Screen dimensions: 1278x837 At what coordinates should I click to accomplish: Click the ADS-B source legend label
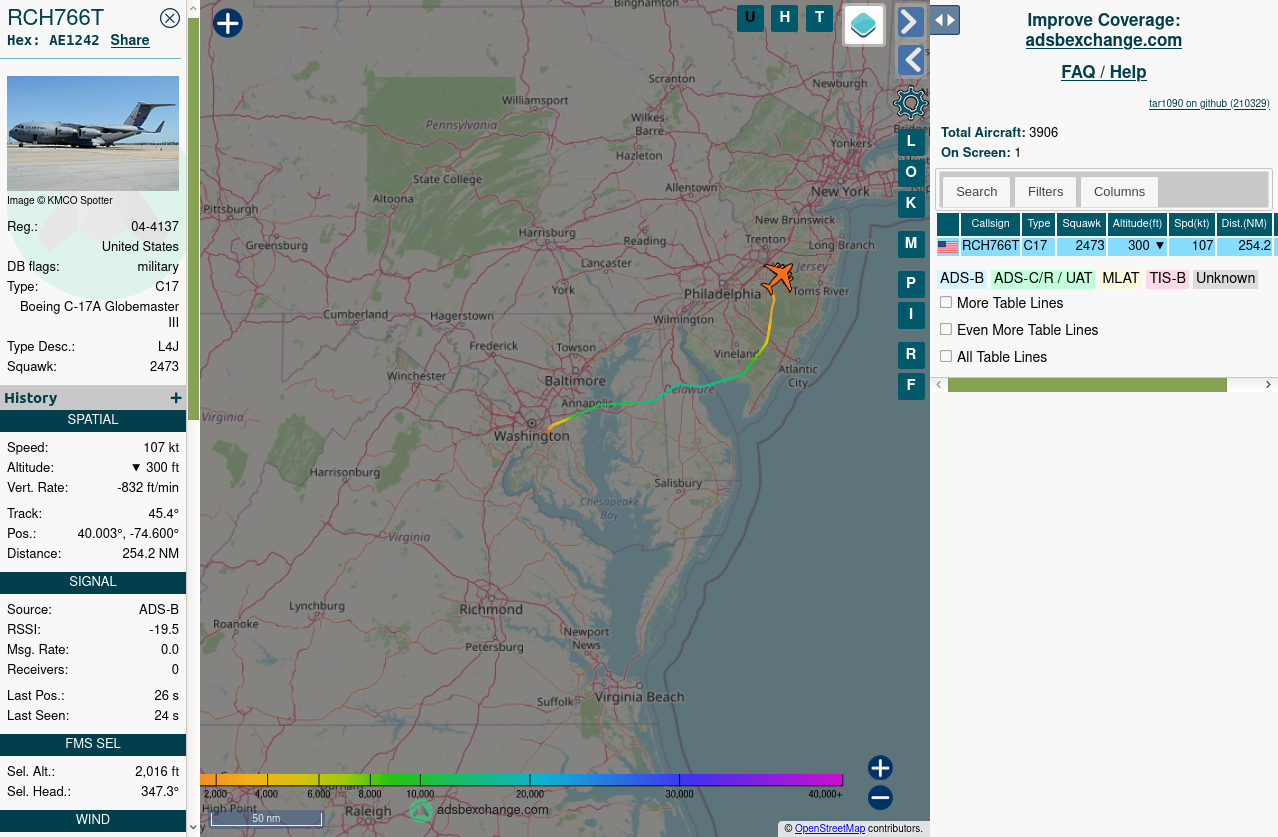(x=962, y=278)
